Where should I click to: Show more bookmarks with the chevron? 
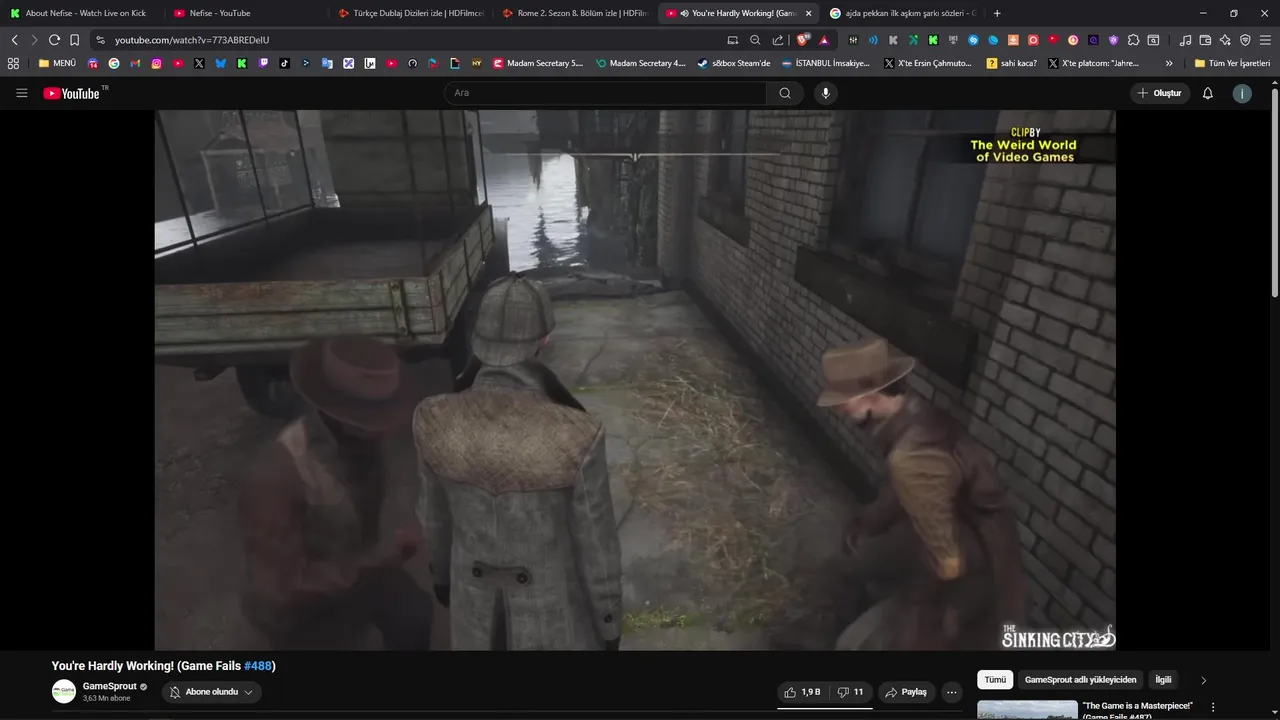pyautogui.click(x=1169, y=63)
